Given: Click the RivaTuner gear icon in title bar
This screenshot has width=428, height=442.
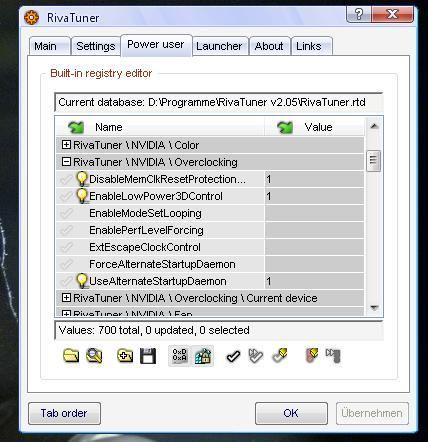Looking at the screenshot, I should (32, 17).
